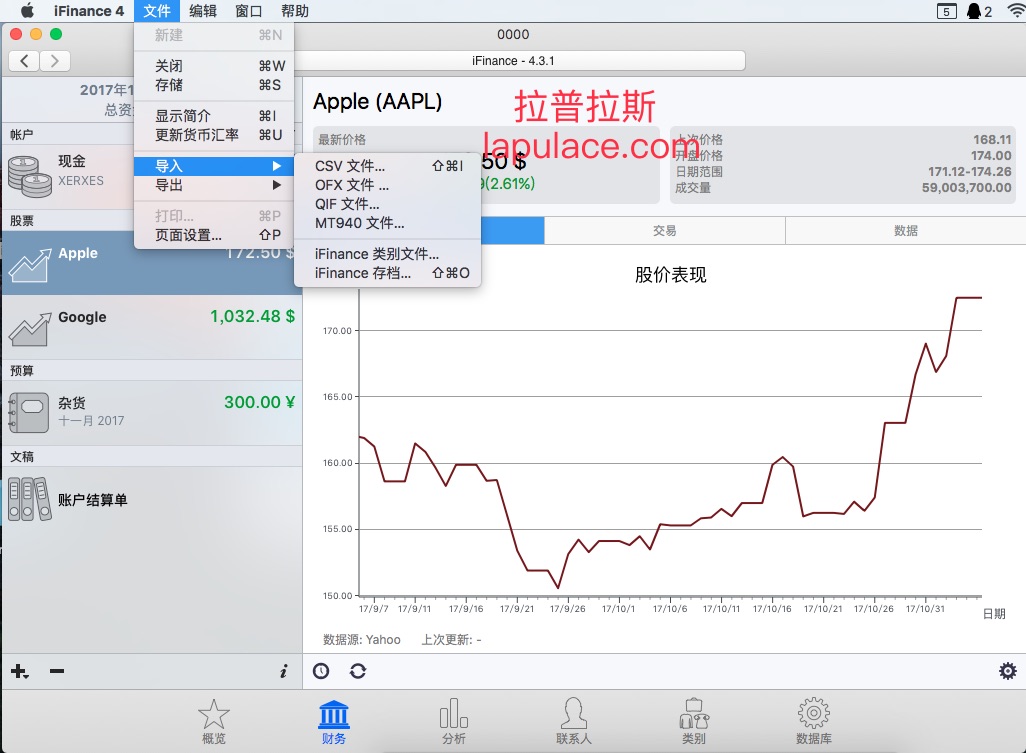Click the 股价表现 chart title
Image resolution: width=1026 pixels, height=753 pixels.
671,275
